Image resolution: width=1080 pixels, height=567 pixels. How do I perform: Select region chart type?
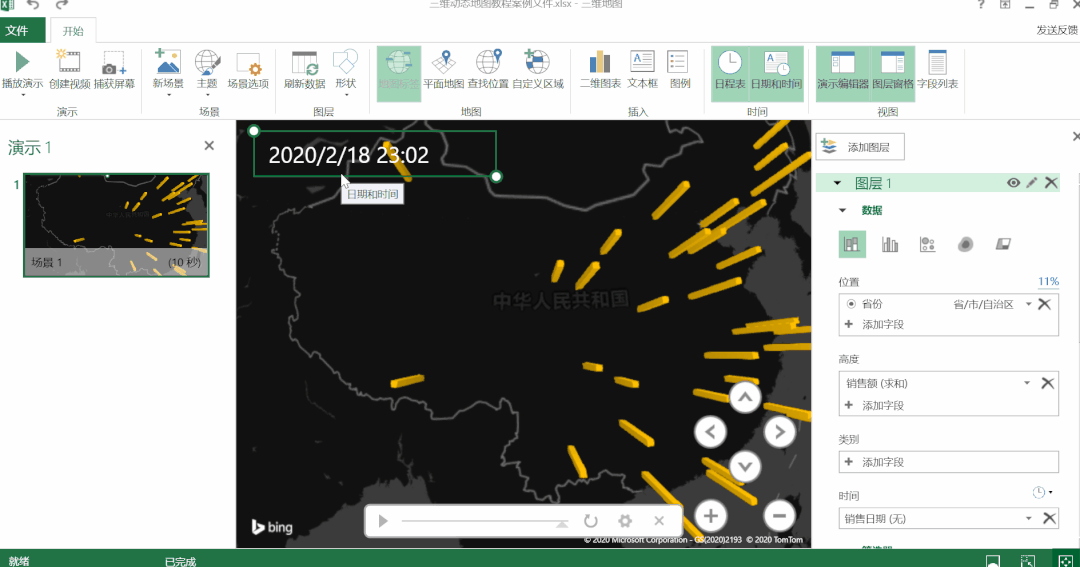click(1003, 244)
